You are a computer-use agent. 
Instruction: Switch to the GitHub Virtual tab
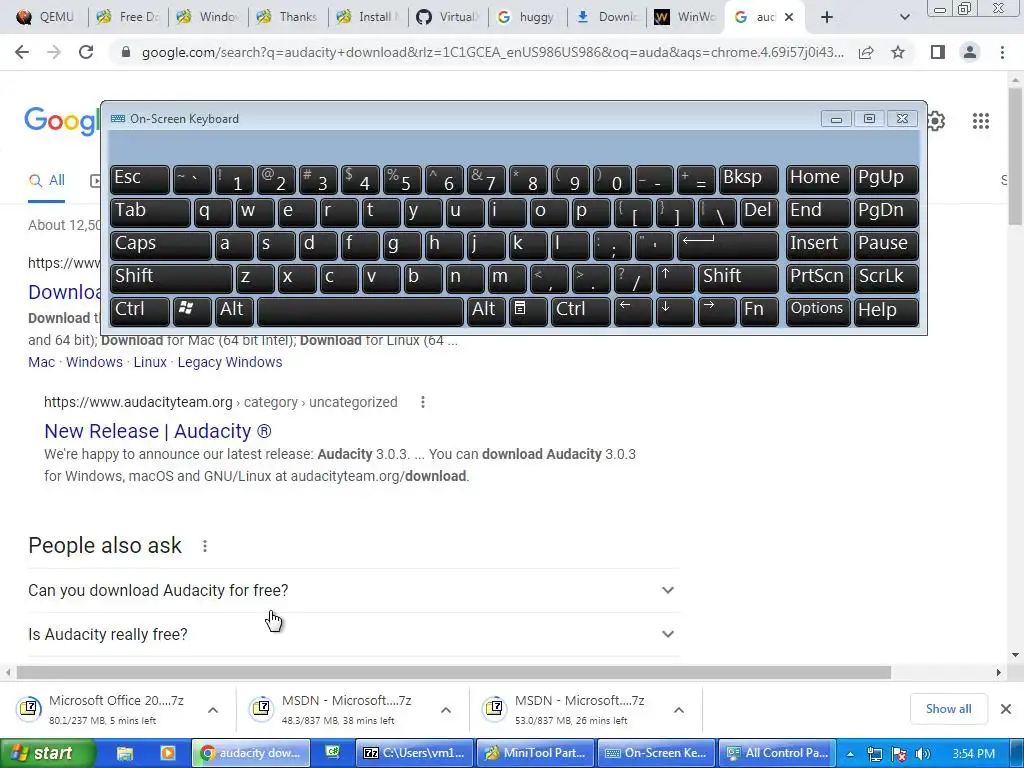pyautogui.click(x=446, y=17)
